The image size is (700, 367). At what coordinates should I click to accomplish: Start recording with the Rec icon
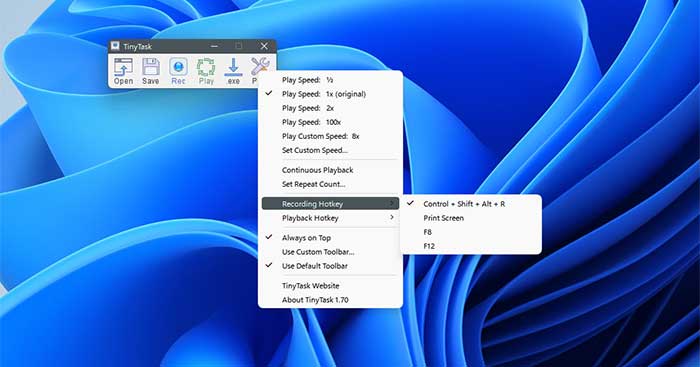click(x=178, y=71)
